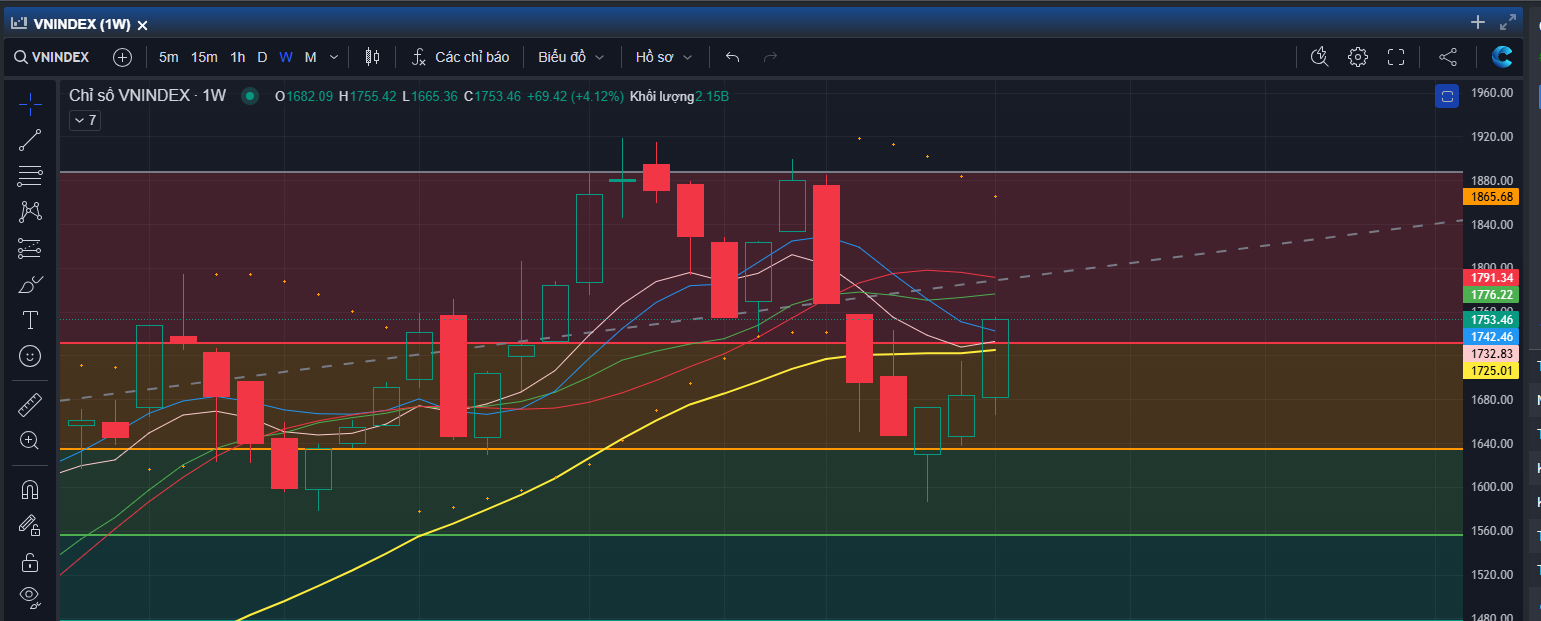This screenshot has height=621, width=1541.
Task: Open the Biểu đồ dropdown
Action: 571,57
